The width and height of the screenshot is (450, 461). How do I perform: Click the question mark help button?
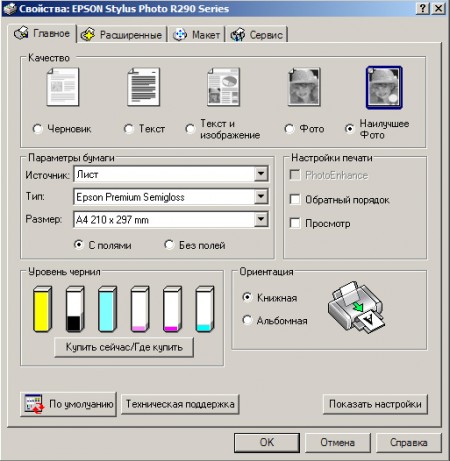[x=423, y=8]
